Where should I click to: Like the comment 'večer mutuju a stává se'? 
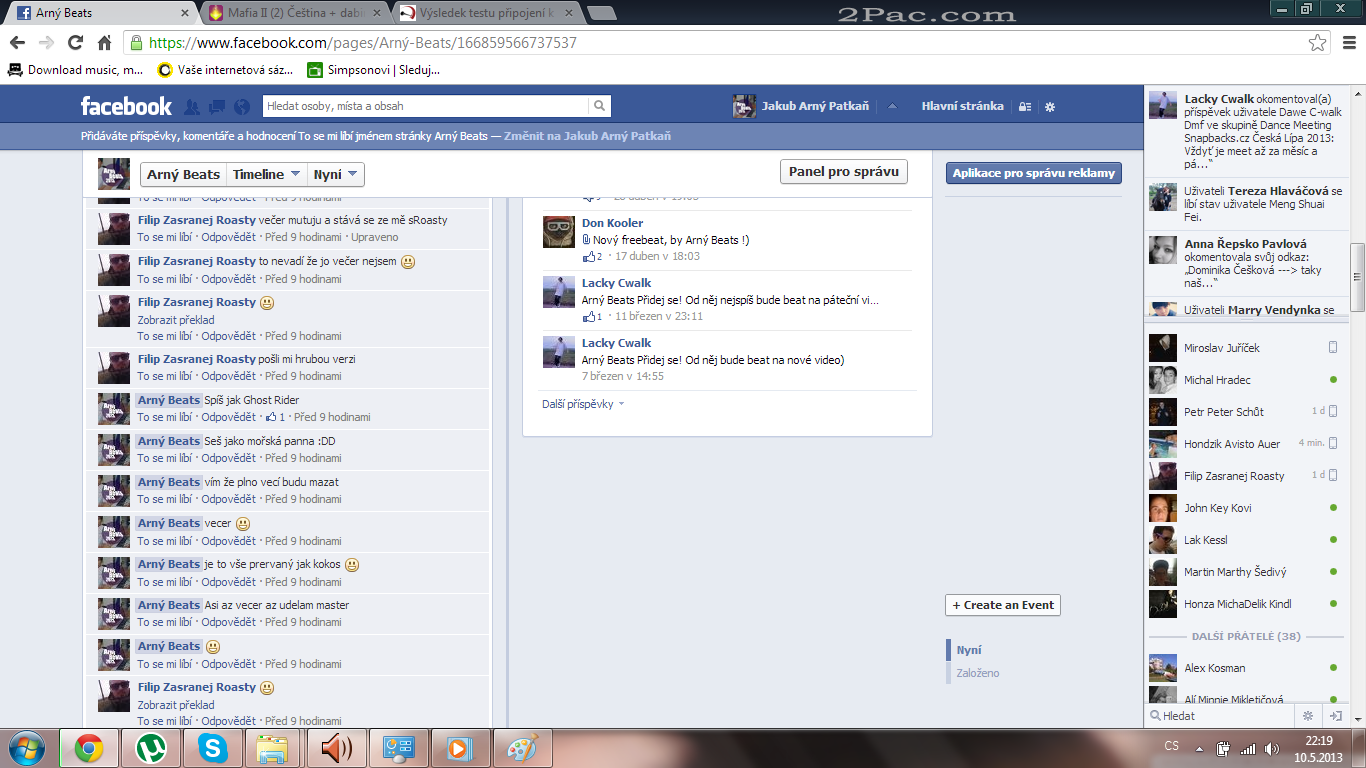pos(165,237)
